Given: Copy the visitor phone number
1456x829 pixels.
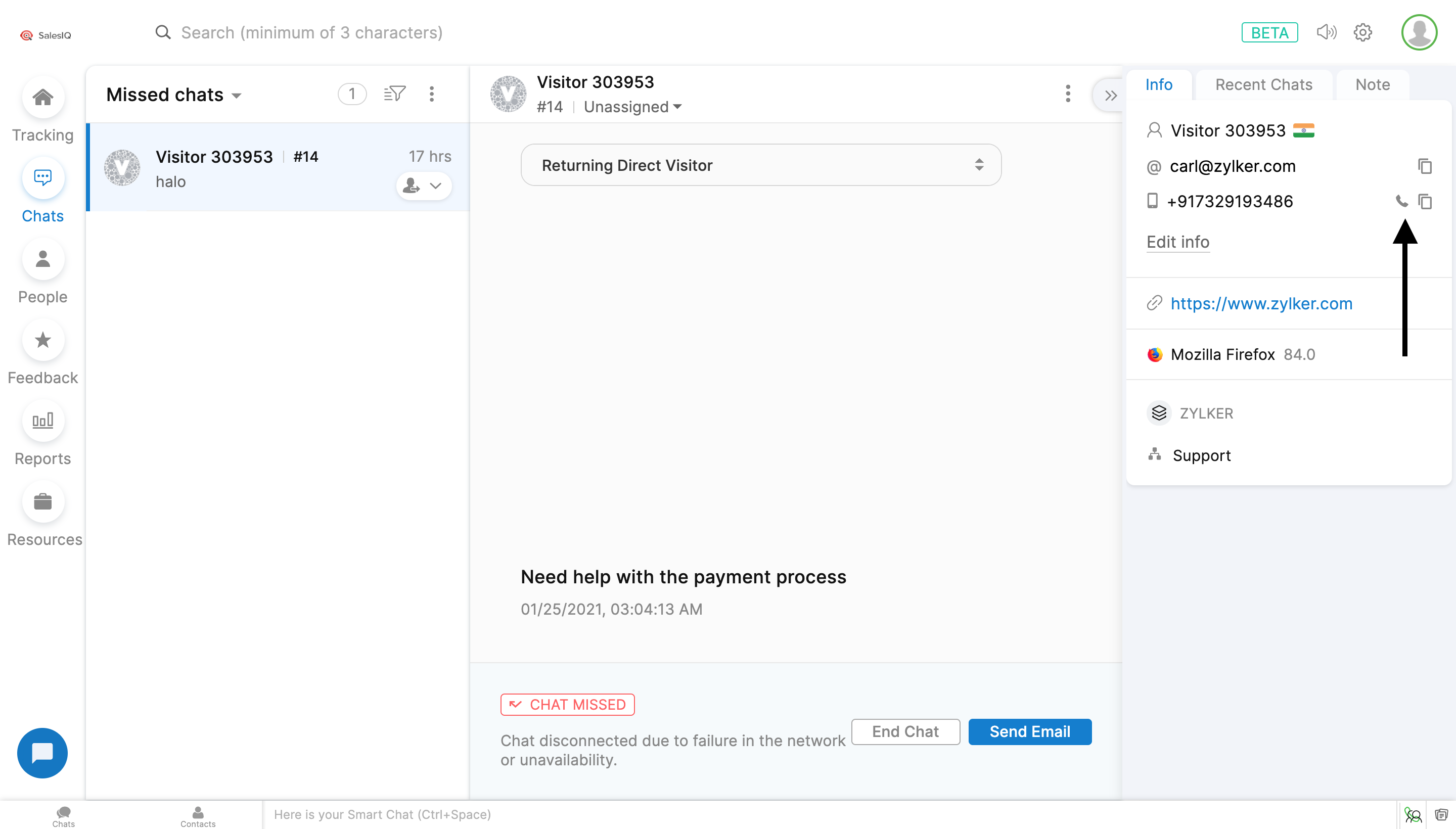Looking at the screenshot, I should pyautogui.click(x=1425, y=202).
